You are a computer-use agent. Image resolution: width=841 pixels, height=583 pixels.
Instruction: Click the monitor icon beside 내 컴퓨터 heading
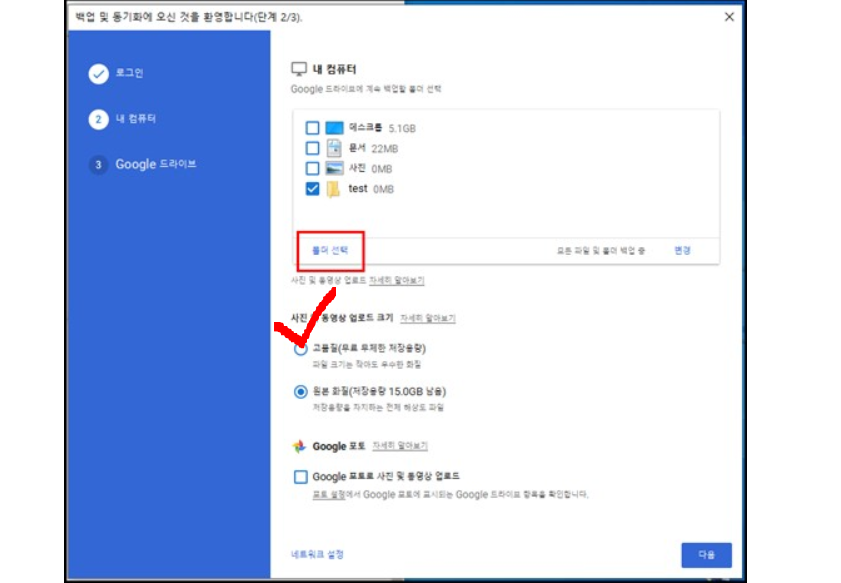click(x=299, y=70)
